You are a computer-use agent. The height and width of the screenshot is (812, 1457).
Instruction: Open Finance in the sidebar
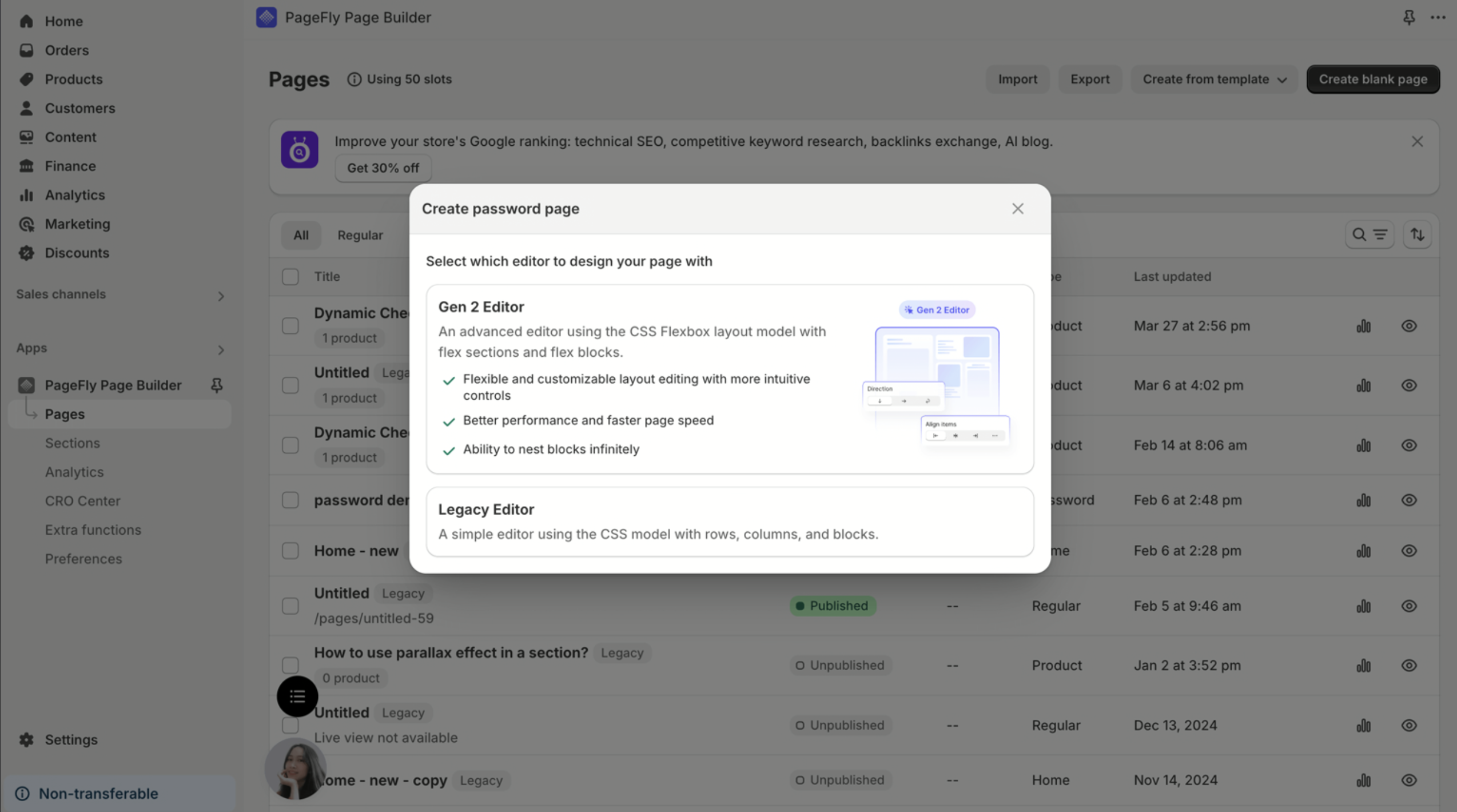pyautogui.click(x=70, y=166)
